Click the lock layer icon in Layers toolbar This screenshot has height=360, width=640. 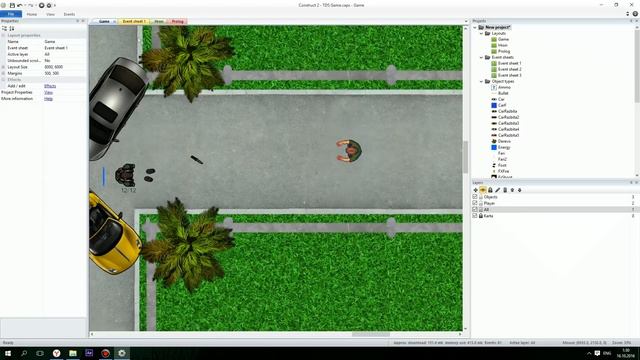490,190
